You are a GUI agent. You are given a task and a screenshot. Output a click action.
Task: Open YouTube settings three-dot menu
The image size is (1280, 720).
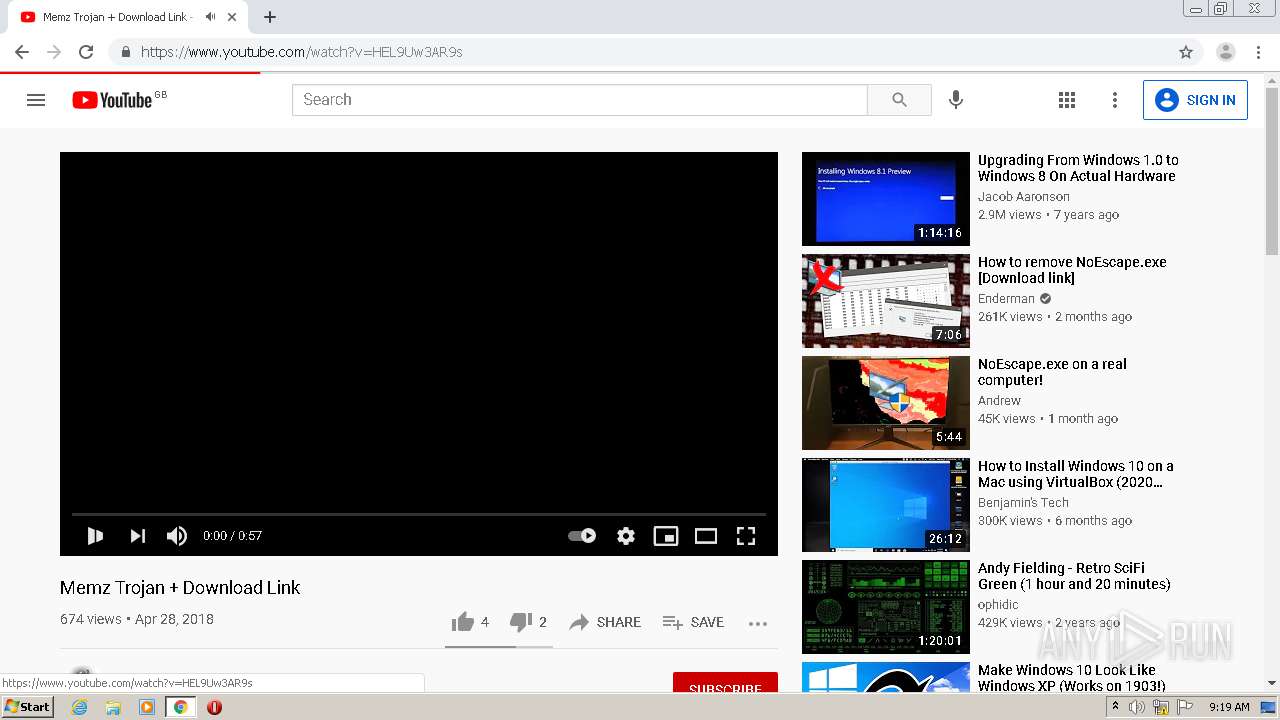pyautogui.click(x=1115, y=100)
